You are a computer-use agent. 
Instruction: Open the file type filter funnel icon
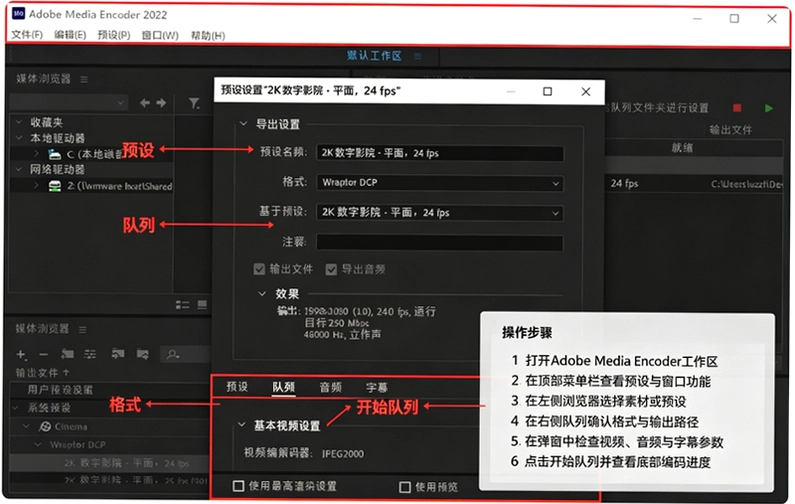coord(194,103)
